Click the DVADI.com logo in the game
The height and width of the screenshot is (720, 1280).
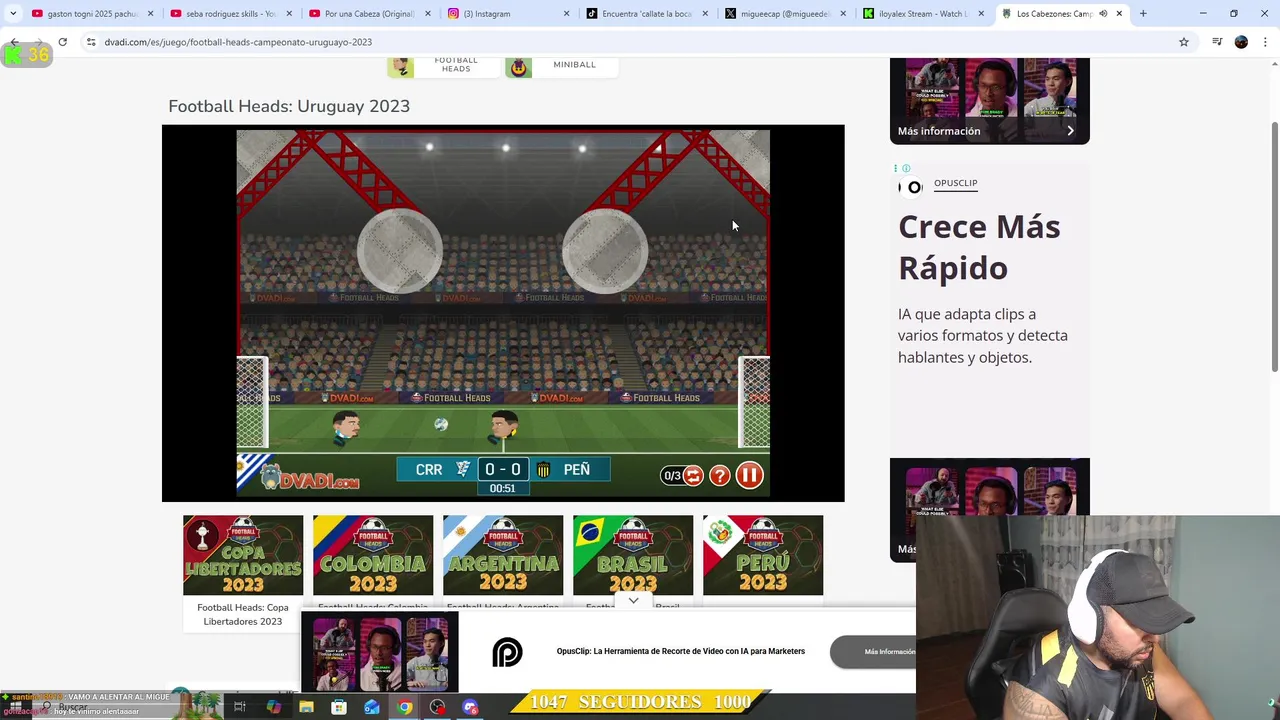click(x=309, y=477)
